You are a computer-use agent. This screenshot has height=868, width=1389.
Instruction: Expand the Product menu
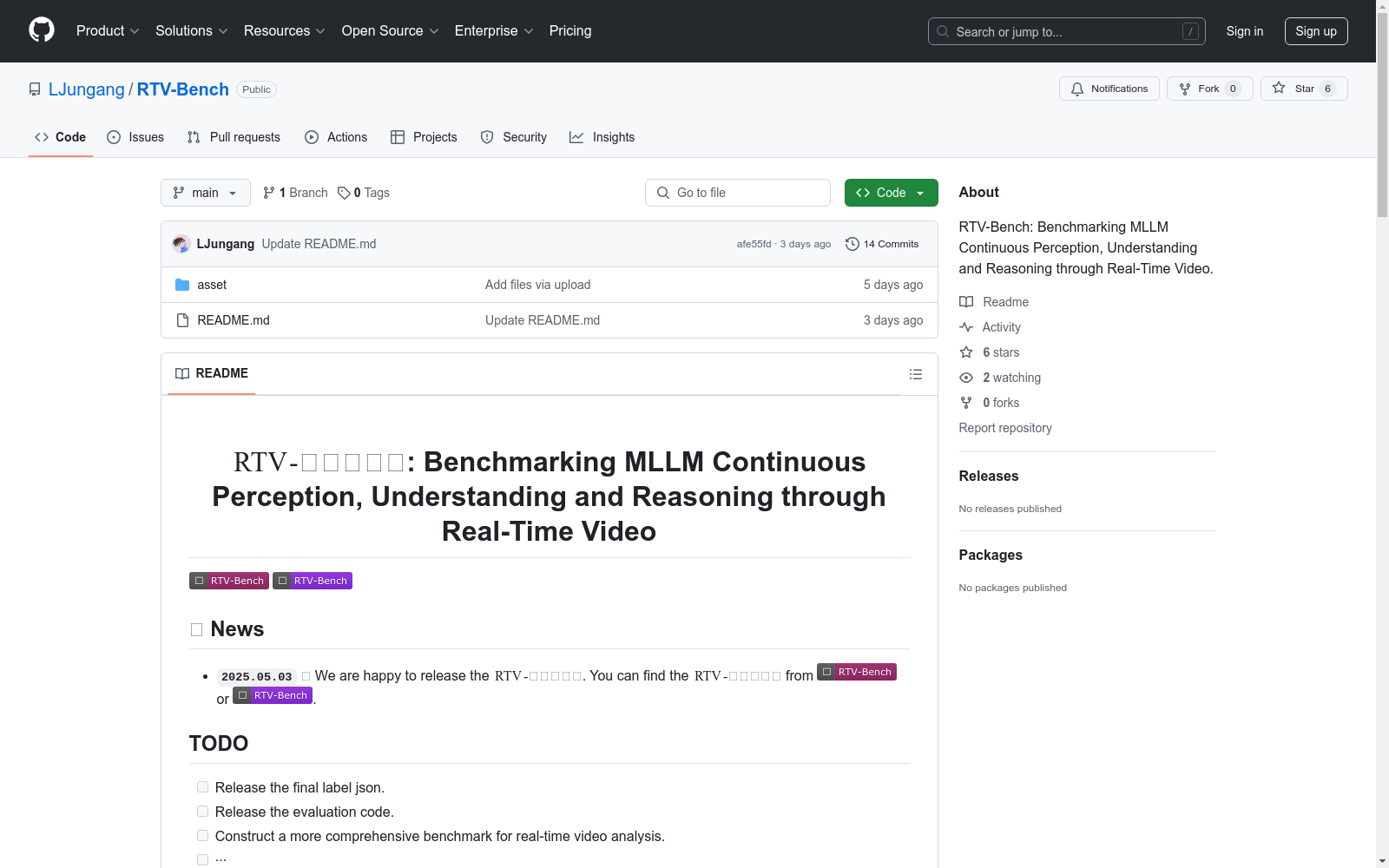click(x=108, y=31)
